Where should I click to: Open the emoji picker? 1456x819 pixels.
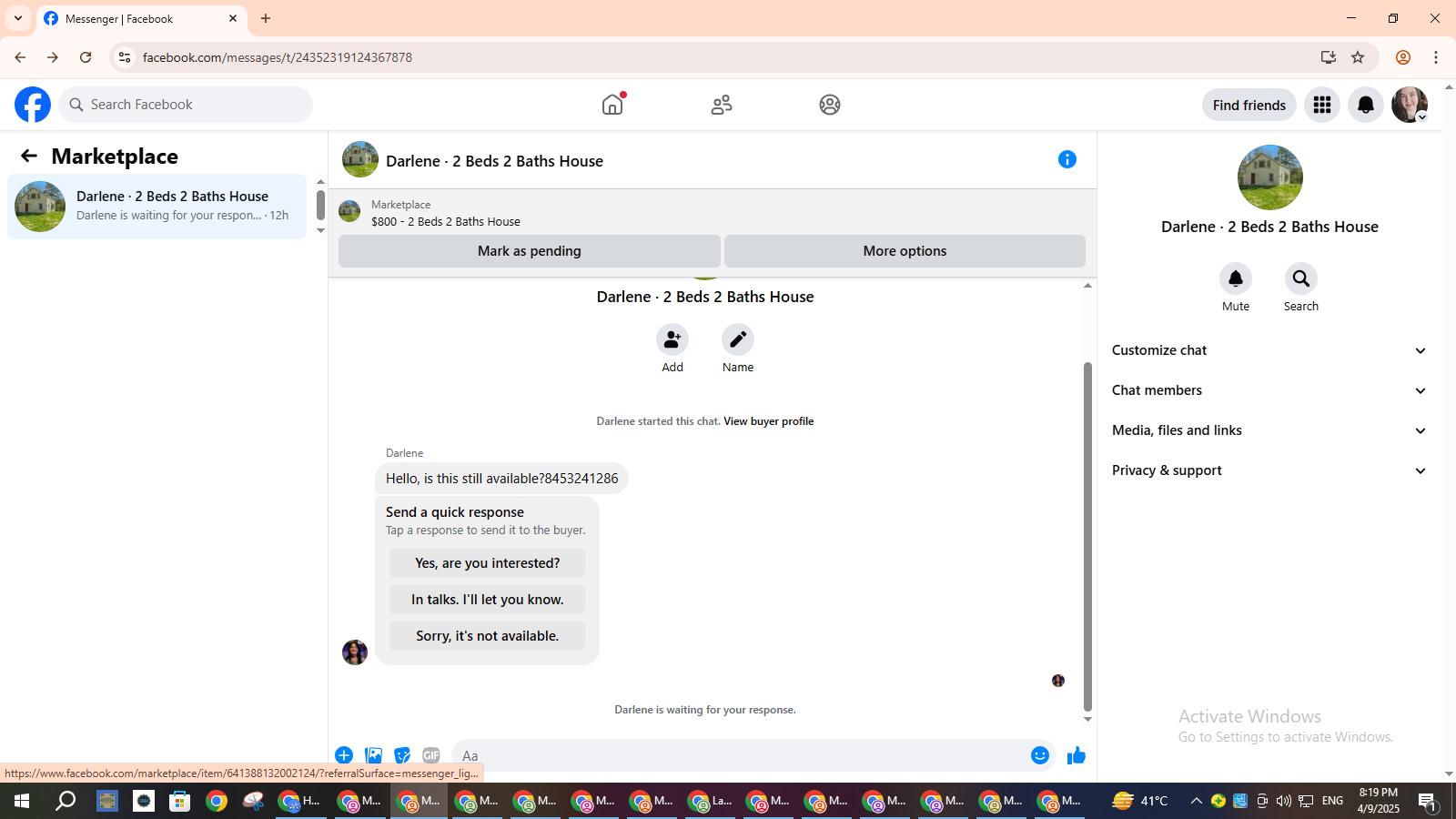1040,755
